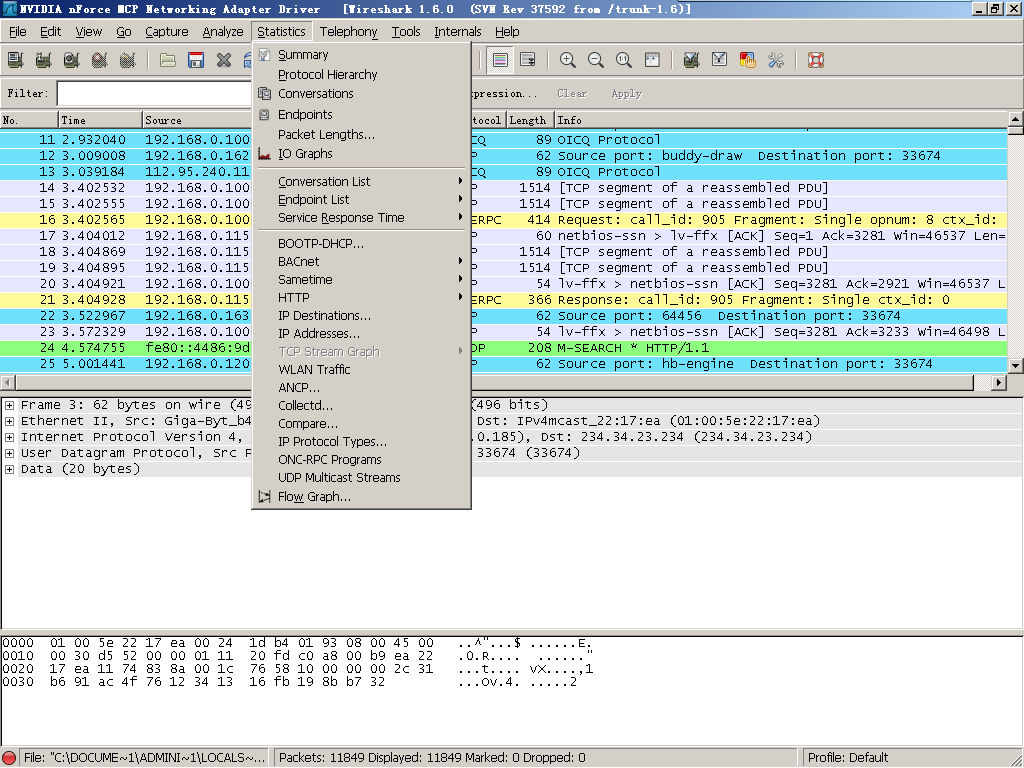Click packet list horizontal scrollbar right arrow
This screenshot has height=768, width=1024.
tap(998, 383)
